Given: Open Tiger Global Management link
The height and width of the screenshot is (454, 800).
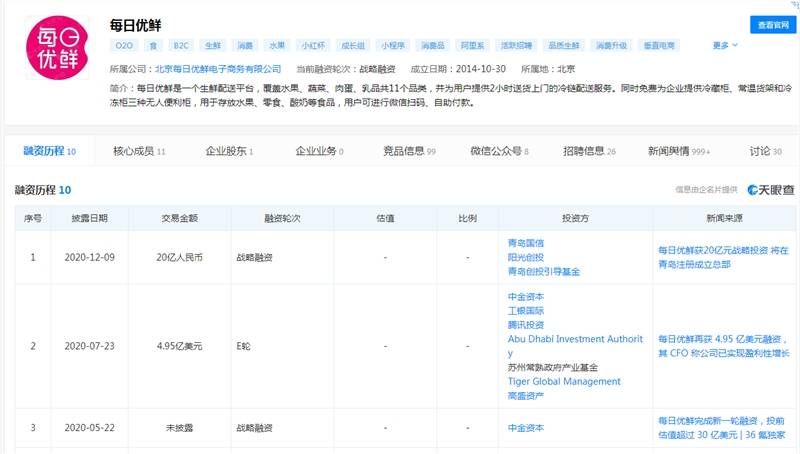Looking at the screenshot, I should 564,381.
